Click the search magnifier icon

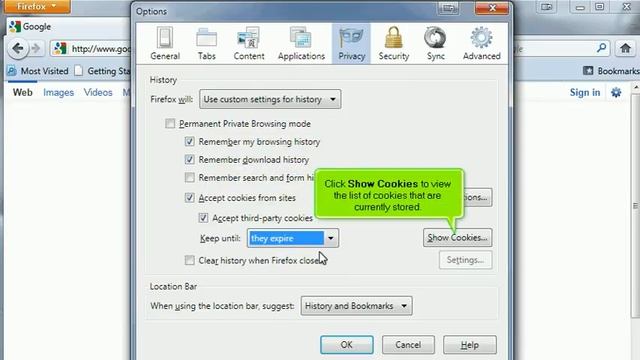click(601, 48)
